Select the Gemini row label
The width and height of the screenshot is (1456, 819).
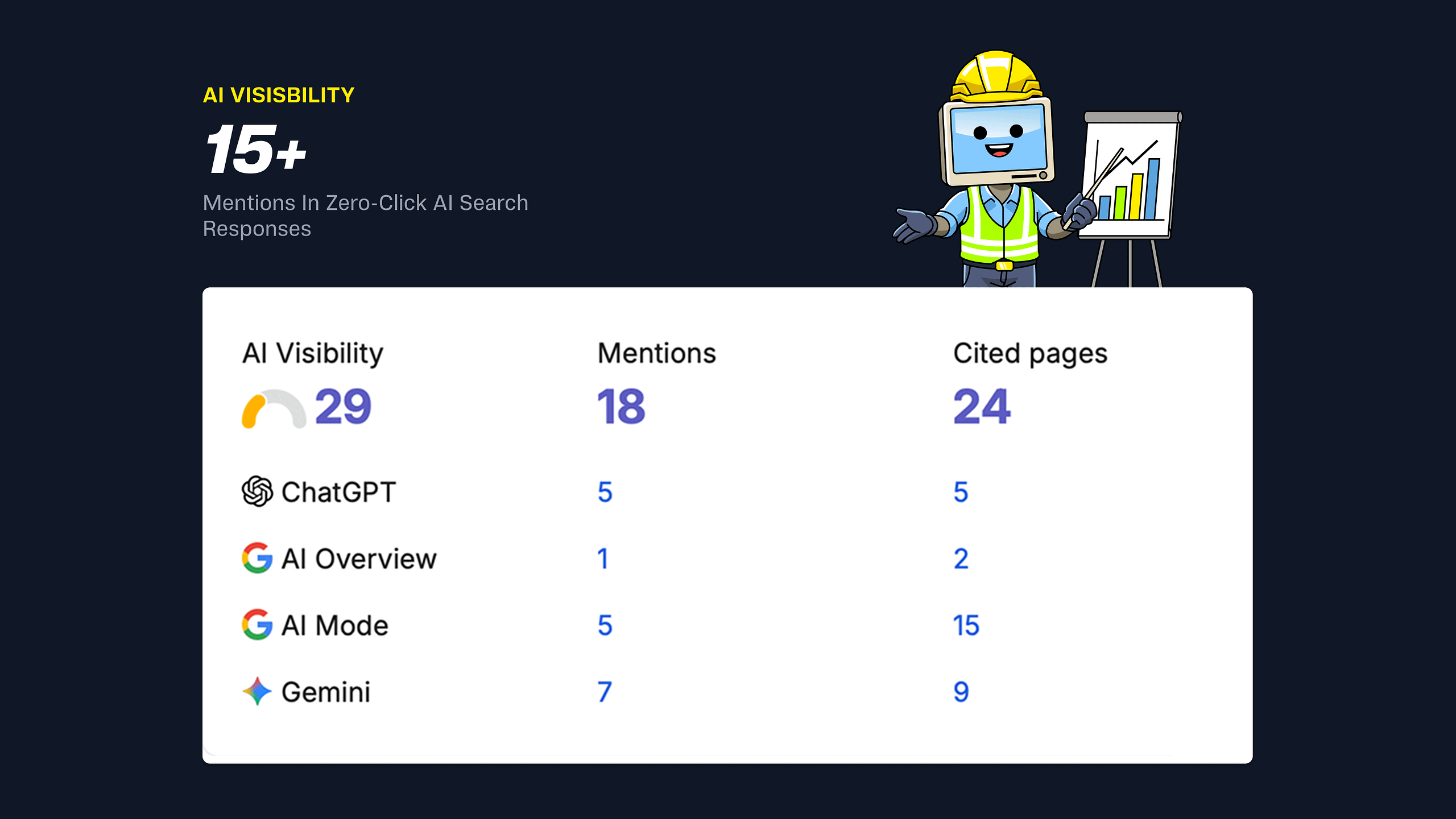click(x=326, y=692)
